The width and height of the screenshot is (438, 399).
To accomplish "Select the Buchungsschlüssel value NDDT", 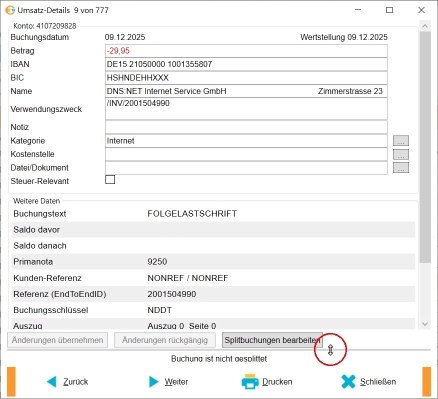I will pos(160,310).
